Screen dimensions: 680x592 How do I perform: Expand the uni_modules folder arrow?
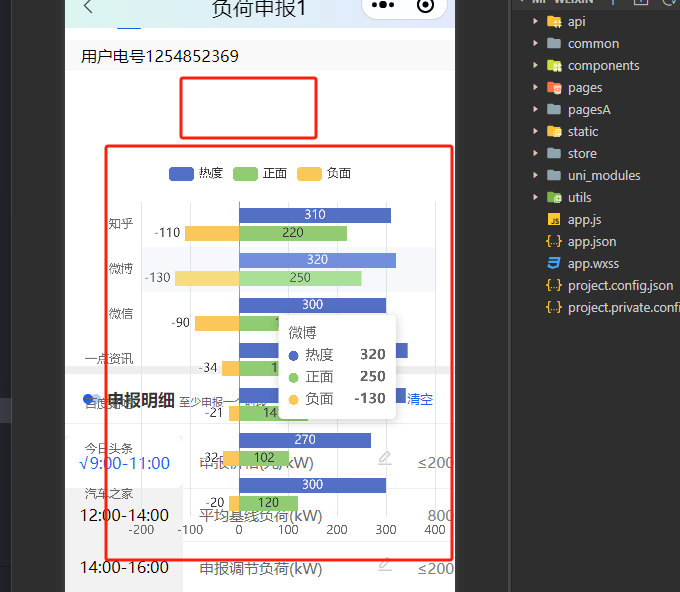tap(535, 175)
